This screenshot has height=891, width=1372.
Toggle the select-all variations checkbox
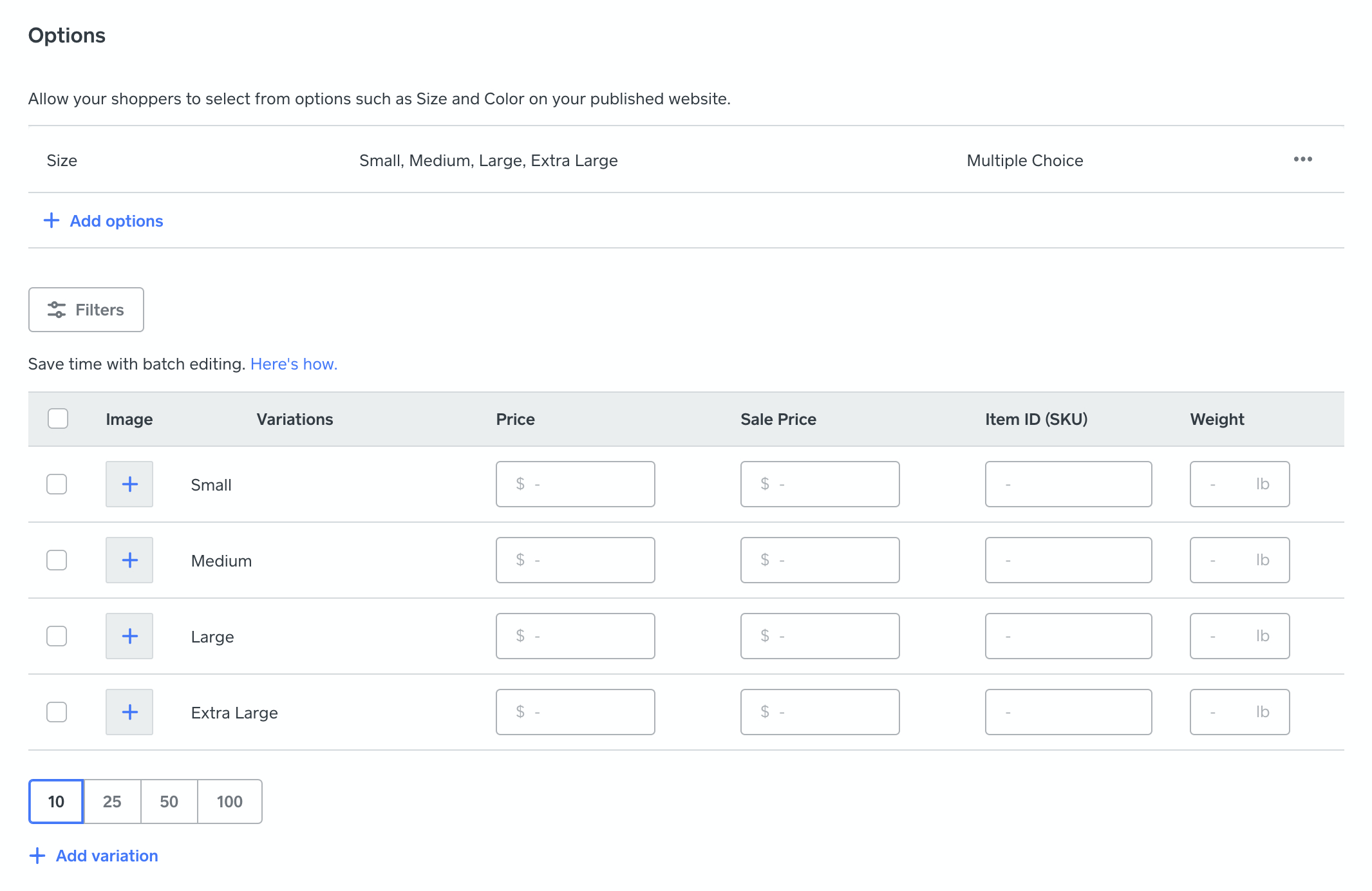[x=57, y=419]
